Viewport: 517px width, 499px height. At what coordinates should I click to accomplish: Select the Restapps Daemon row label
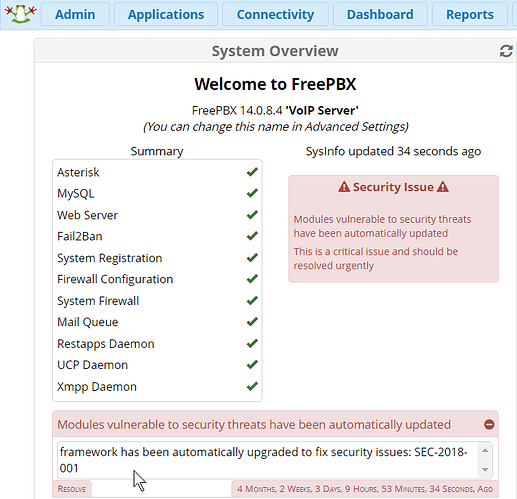(x=106, y=344)
